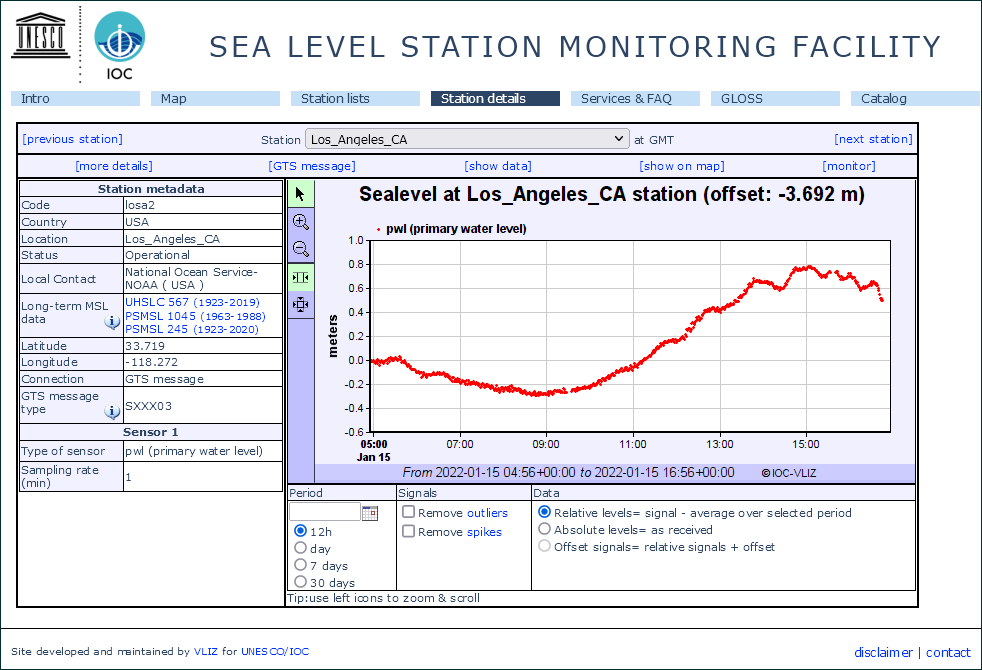Open the VLIZ link in footer
The width and height of the screenshot is (982, 670).
tap(206, 651)
